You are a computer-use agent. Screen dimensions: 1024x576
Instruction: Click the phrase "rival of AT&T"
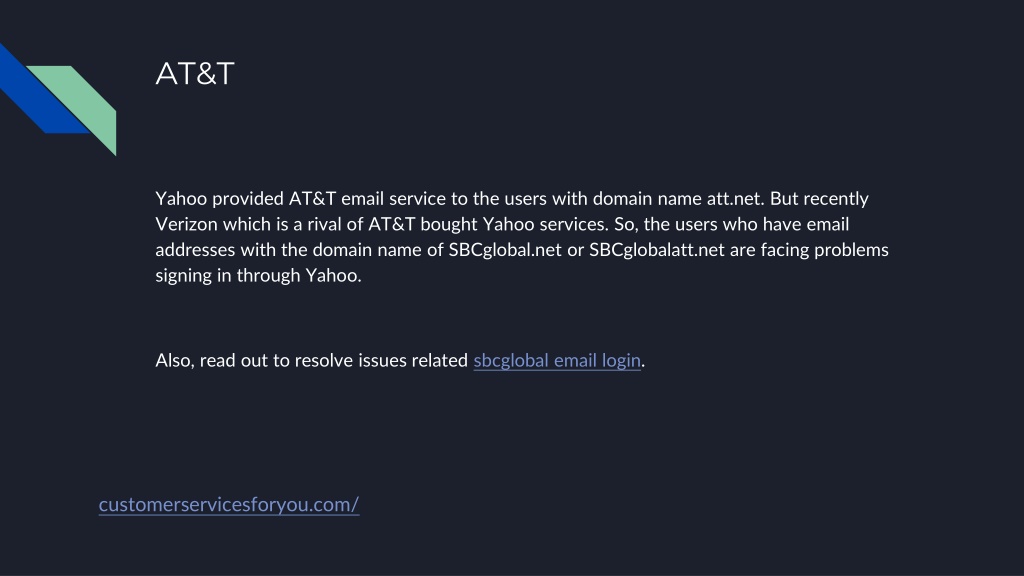click(x=361, y=224)
